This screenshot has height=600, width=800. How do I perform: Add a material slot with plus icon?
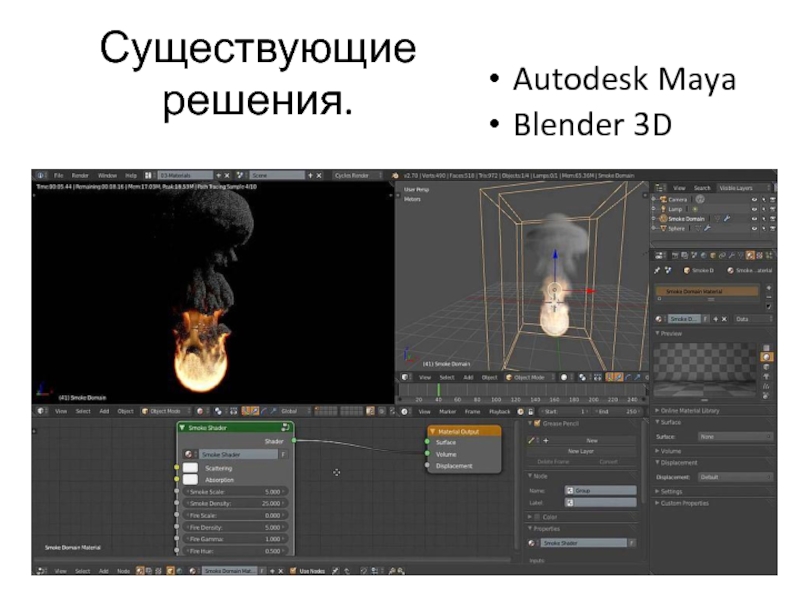coord(769,288)
